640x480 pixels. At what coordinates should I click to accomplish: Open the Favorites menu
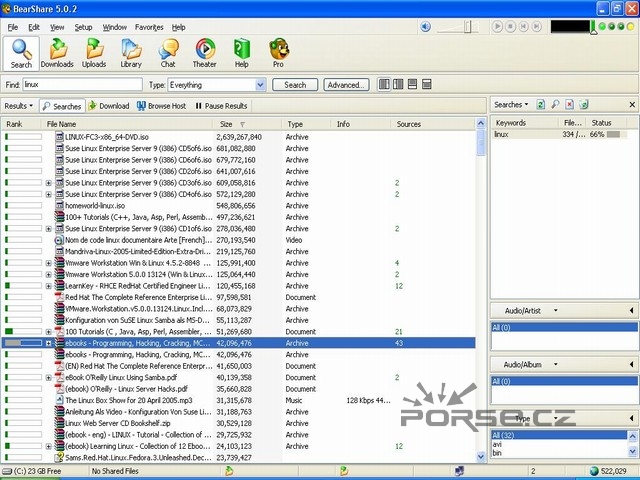(149, 27)
